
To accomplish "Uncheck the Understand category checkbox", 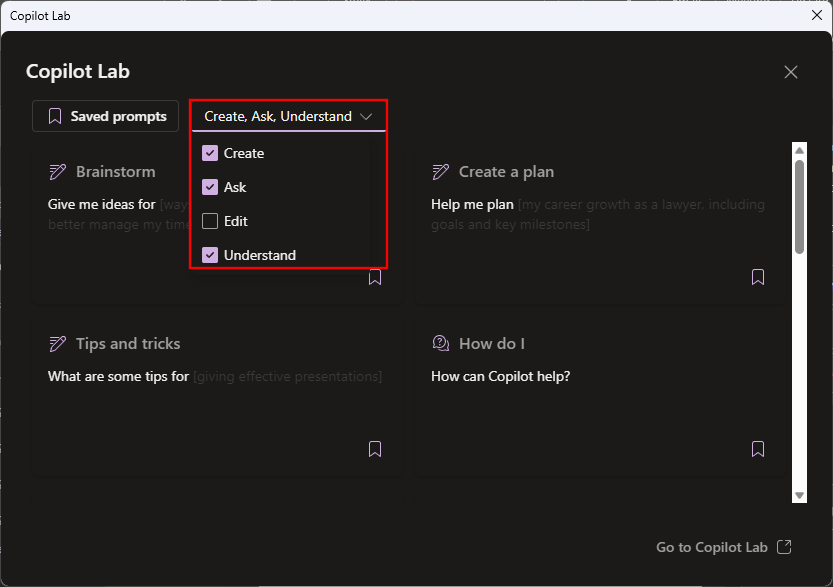I will pos(210,255).
